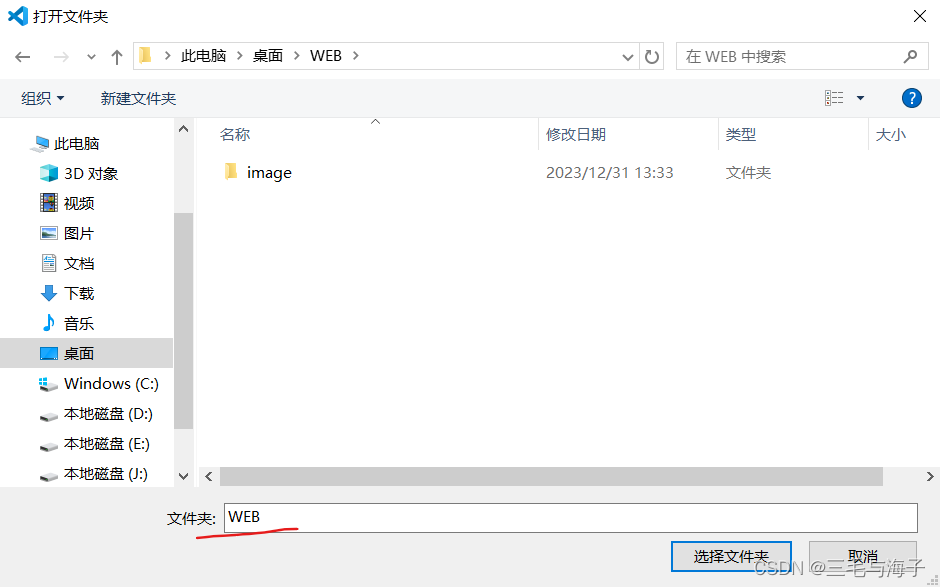The height and width of the screenshot is (587, 940).
Task: Select 此电脑 in navigation tree
Action: 77,144
